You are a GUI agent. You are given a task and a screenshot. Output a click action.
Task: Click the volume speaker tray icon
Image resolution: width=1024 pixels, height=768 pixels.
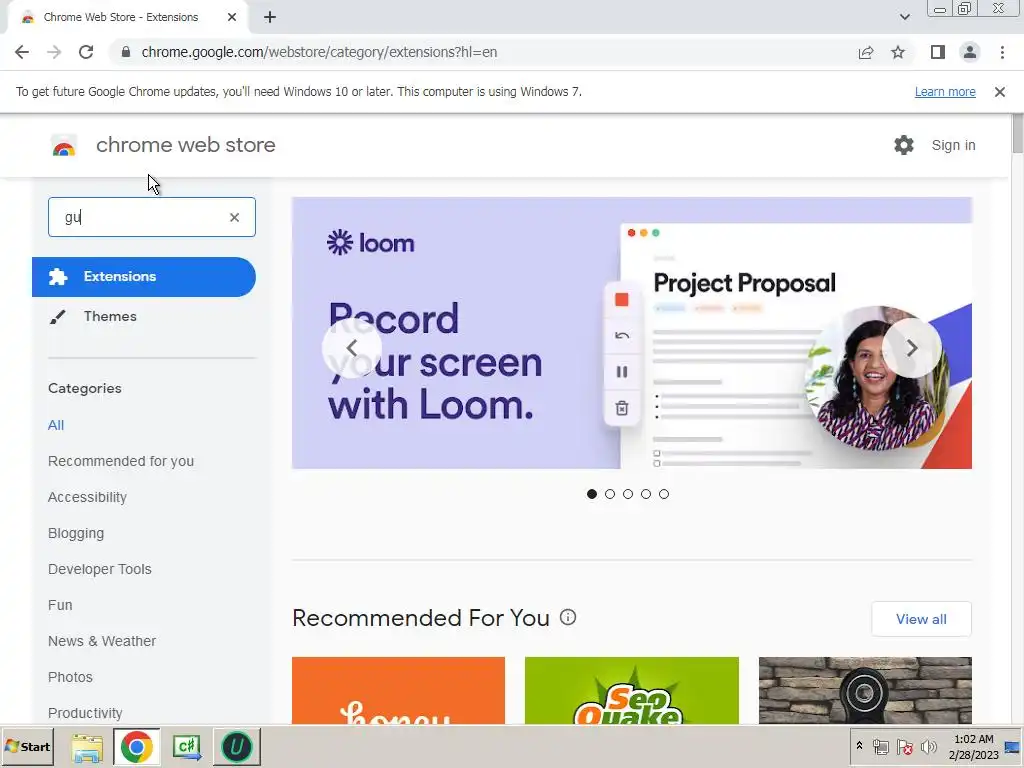click(928, 747)
